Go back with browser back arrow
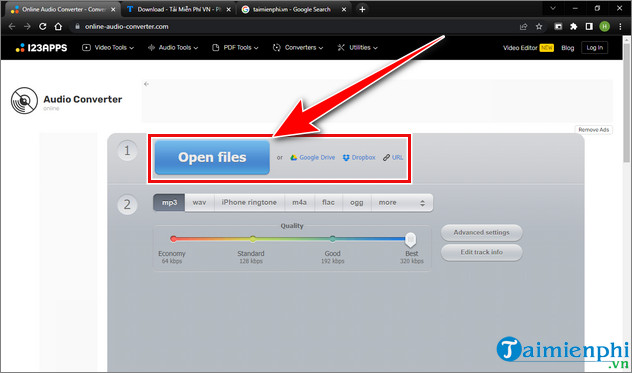The height and width of the screenshot is (373, 632). (12, 27)
